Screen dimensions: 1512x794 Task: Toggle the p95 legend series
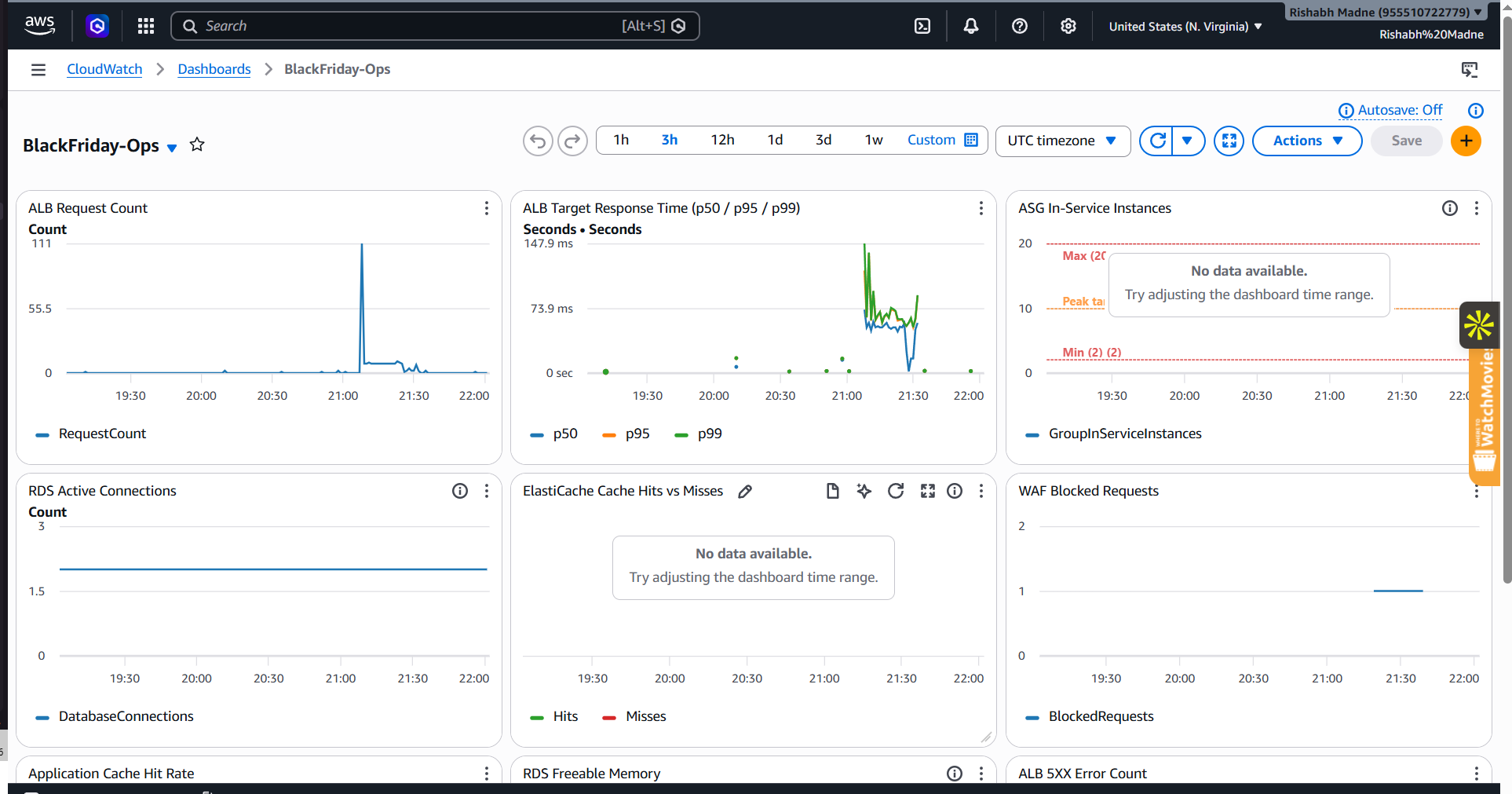626,434
